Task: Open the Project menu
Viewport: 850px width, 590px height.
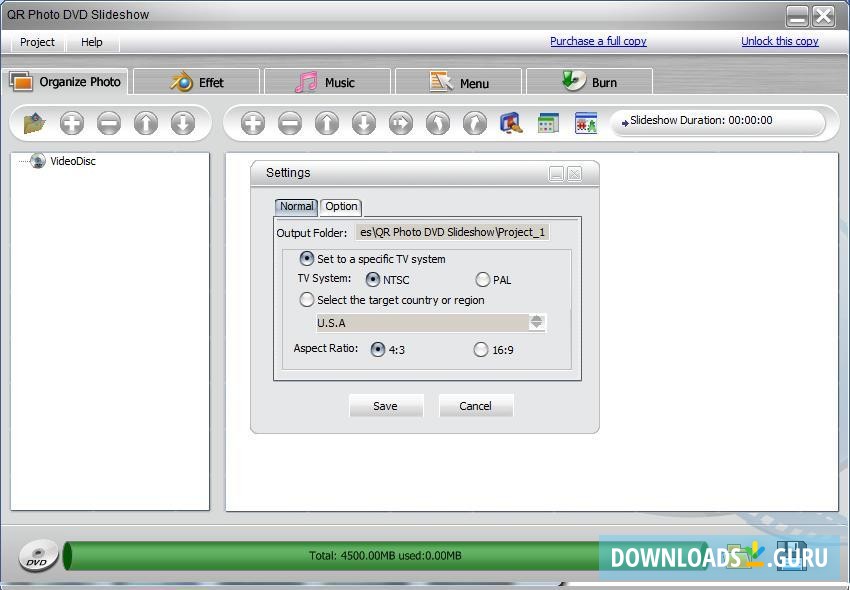Action: [37, 42]
